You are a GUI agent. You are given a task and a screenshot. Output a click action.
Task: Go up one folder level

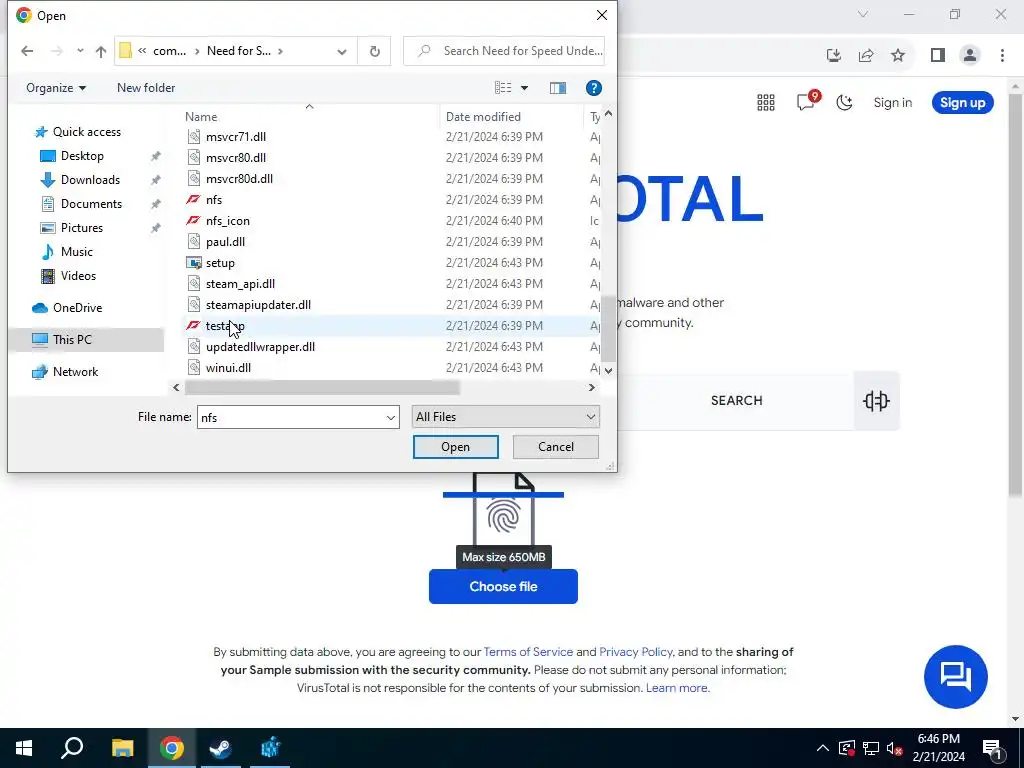pos(101,51)
